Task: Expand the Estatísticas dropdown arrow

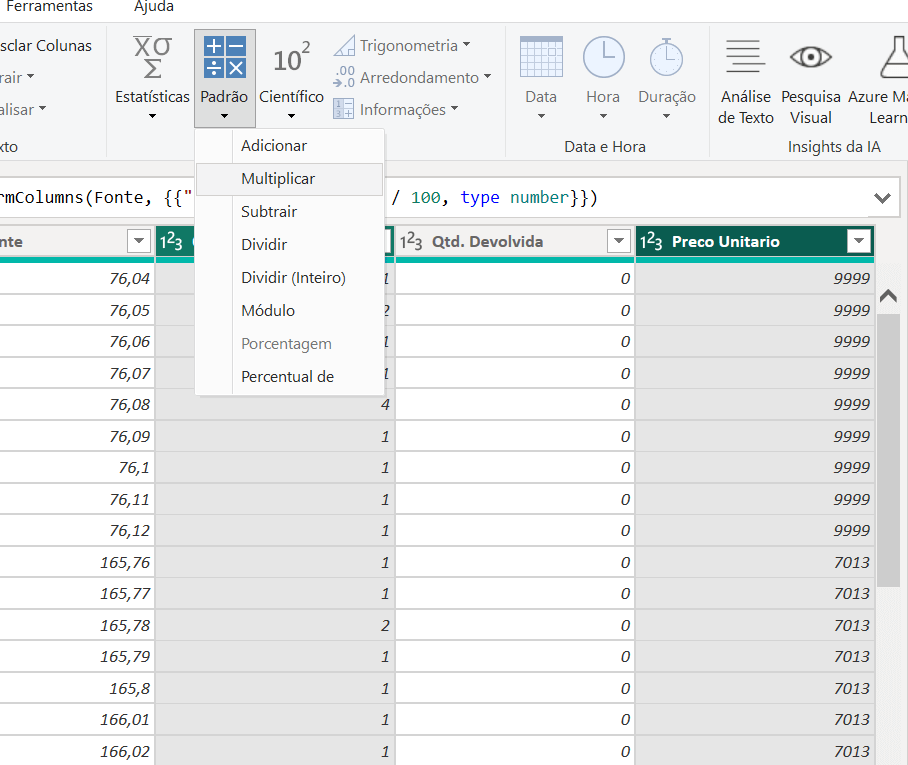Action: click(152, 116)
